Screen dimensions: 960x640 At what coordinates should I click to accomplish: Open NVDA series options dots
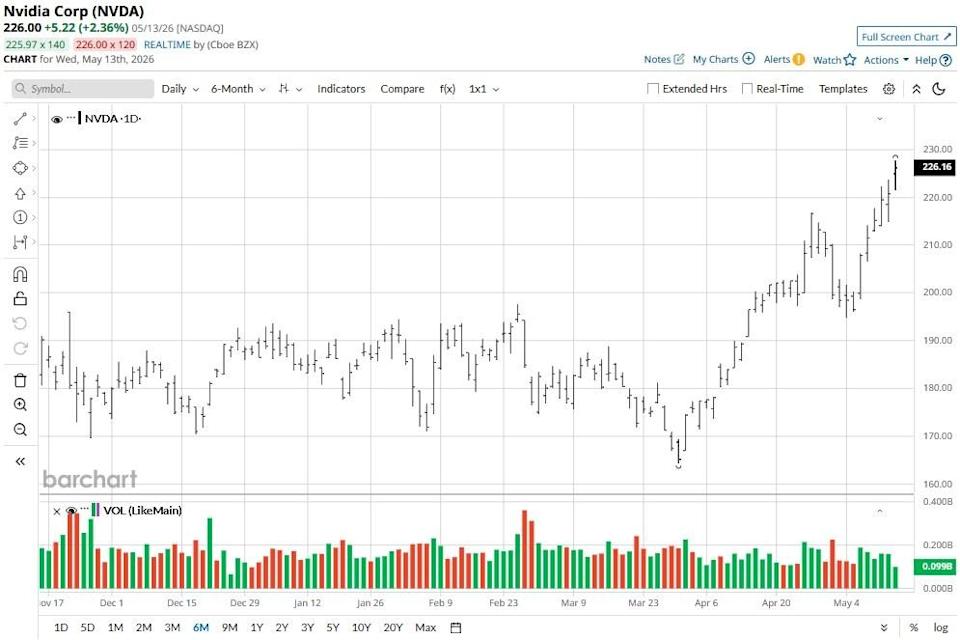coord(71,117)
